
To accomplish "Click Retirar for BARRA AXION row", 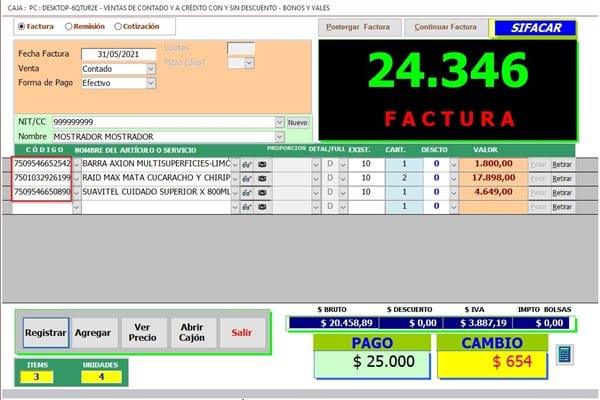I will click(562, 165).
